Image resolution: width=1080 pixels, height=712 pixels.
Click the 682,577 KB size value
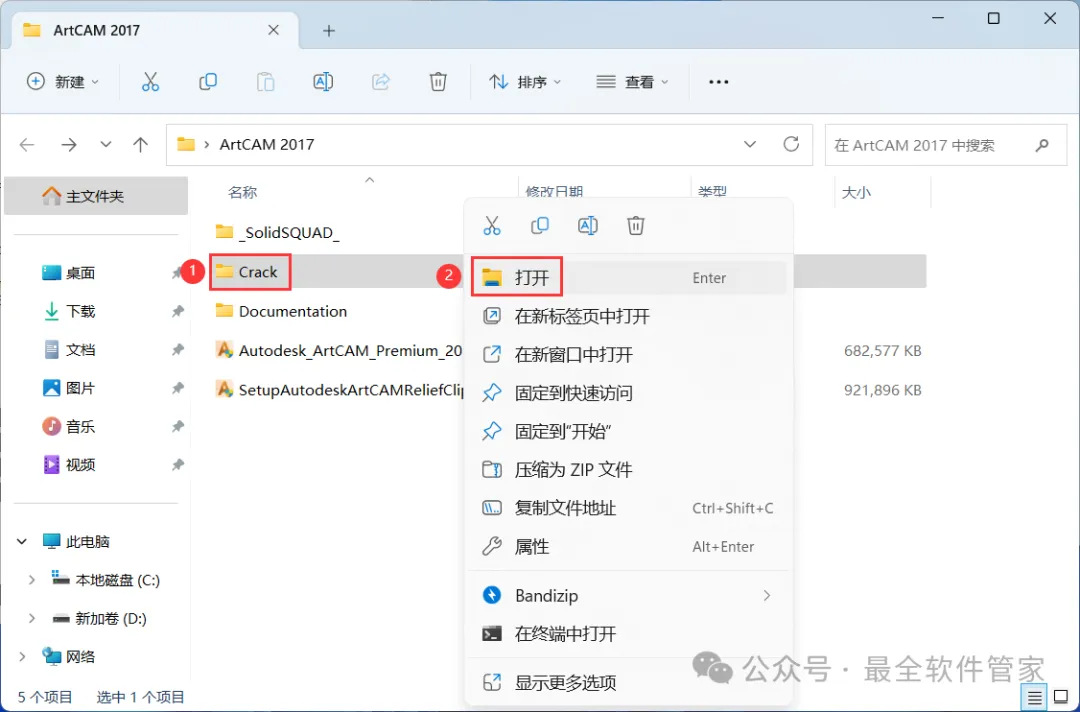[x=882, y=350]
